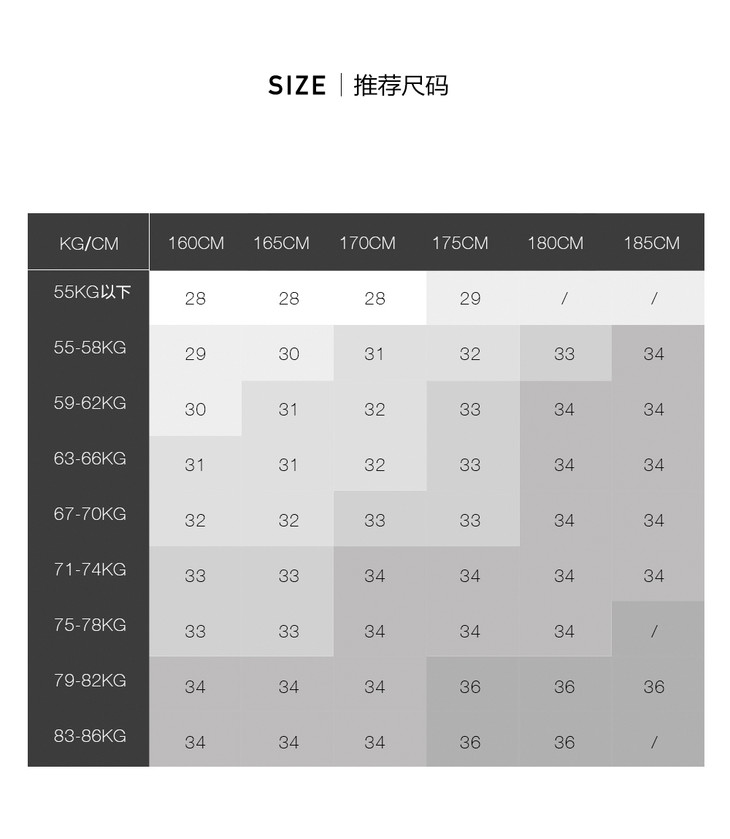This screenshot has height=839, width=730.
Task: Click size 29 in the 55KG以下 row
Action: [470, 298]
